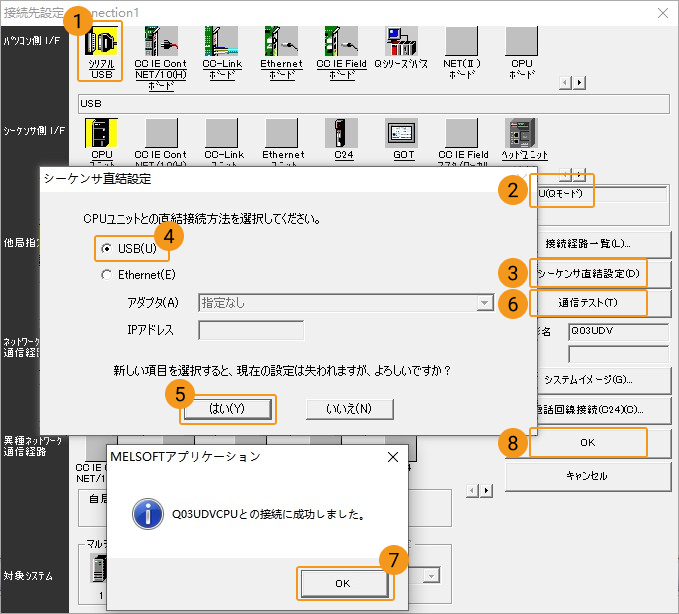679x614 pixels.
Task: Open the adapter (アダプタ) dropdown
Action: (485, 303)
